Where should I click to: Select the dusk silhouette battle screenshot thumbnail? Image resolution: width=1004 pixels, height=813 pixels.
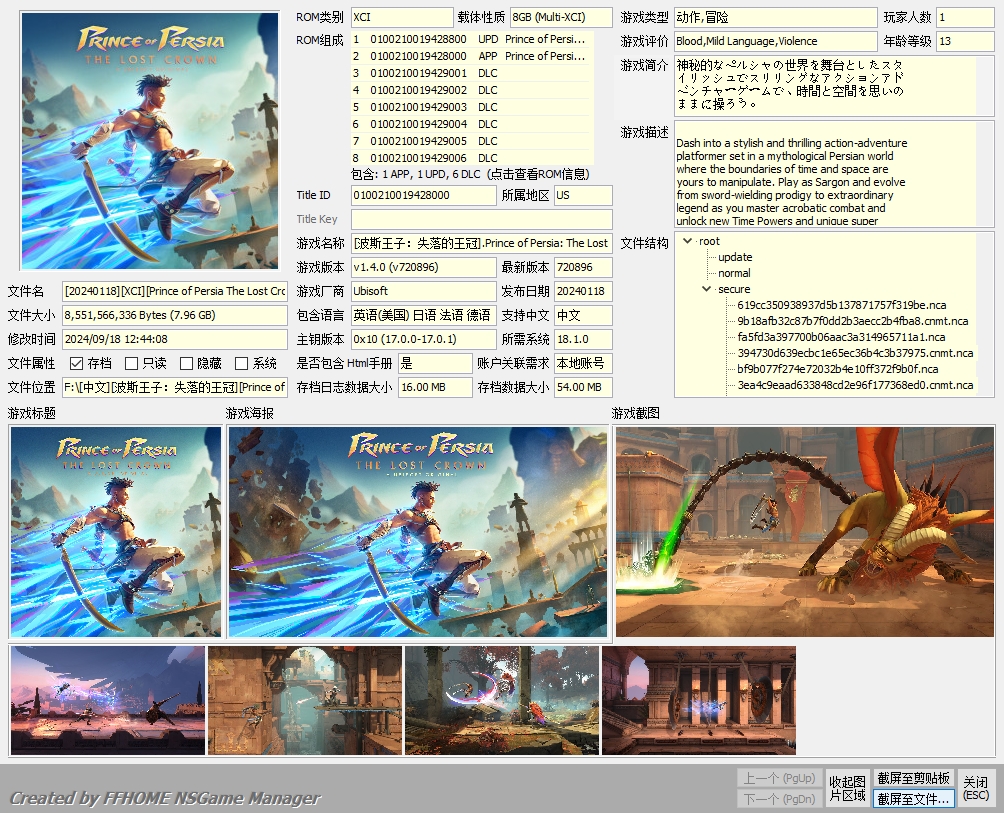(108, 700)
